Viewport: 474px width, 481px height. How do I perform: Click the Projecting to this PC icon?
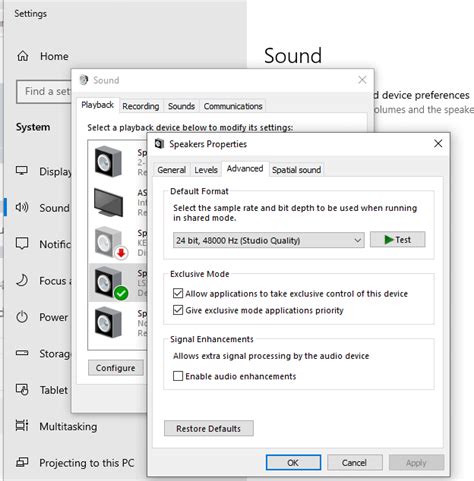(x=22, y=462)
